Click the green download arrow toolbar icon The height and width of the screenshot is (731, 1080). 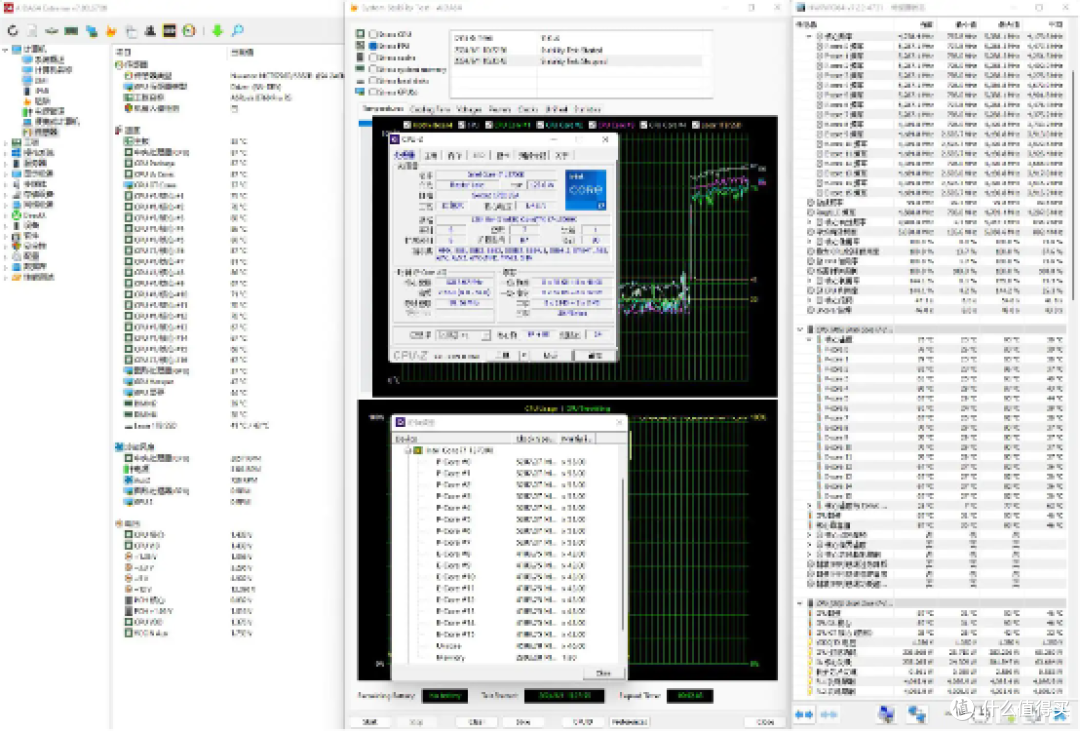pyautogui.click(x=218, y=31)
